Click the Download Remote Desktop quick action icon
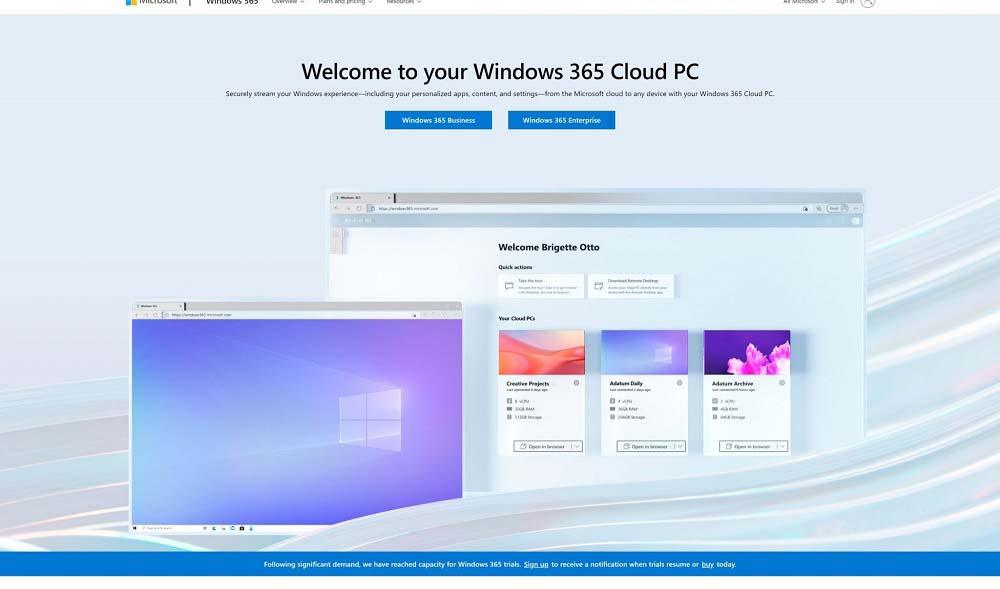Screen dimensions: 1000x589 pos(598,286)
